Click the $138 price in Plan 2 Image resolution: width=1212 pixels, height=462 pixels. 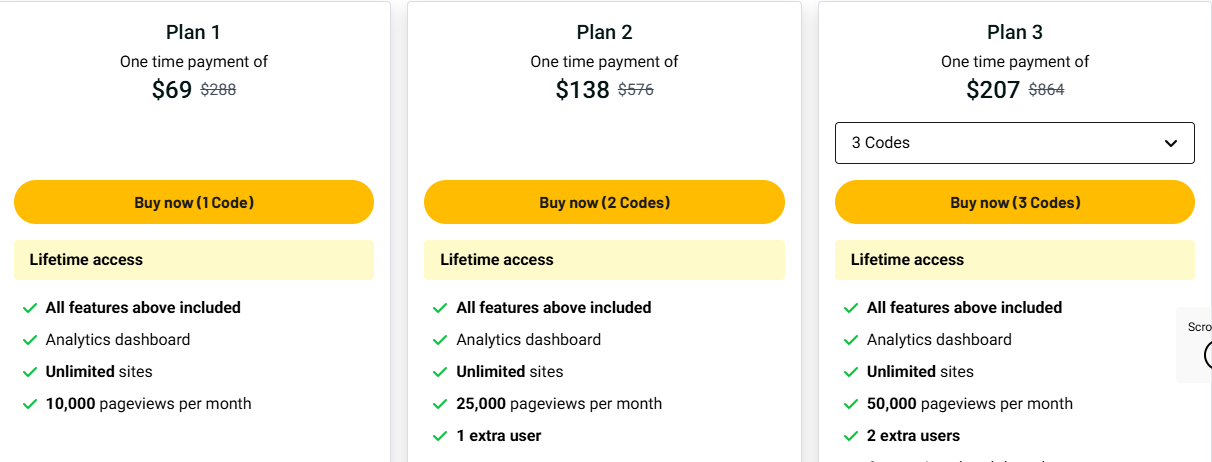pos(582,90)
